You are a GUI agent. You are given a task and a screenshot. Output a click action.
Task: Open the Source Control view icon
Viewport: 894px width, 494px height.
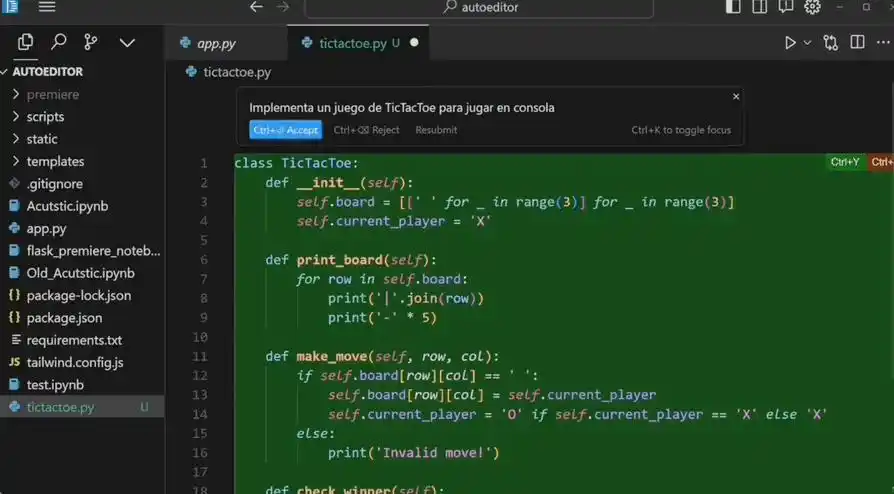[x=91, y=42]
